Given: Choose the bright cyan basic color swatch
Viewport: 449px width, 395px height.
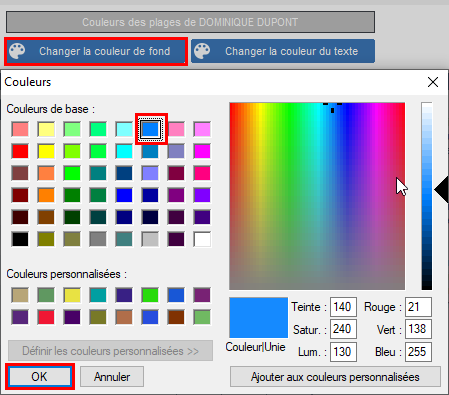Looking at the screenshot, I should 124,151.
